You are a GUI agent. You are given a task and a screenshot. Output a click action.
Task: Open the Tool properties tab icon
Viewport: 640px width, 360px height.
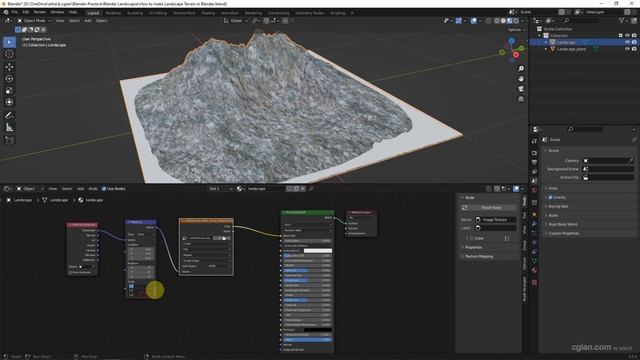[x=534, y=141]
